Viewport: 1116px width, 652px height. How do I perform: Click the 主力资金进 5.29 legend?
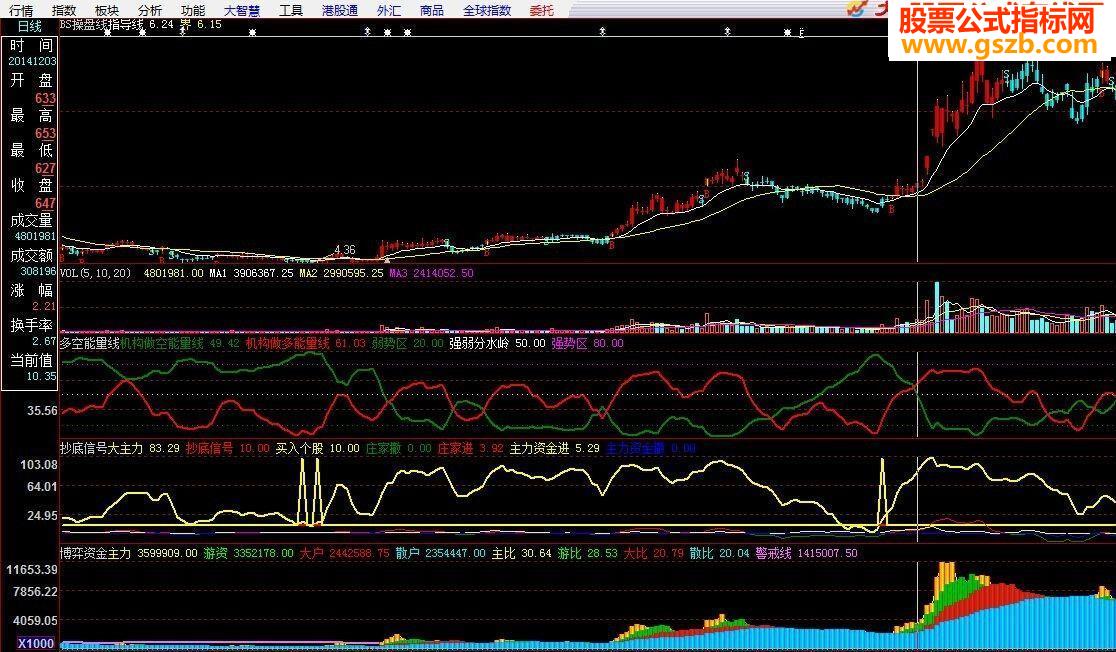pyautogui.click(x=554, y=448)
